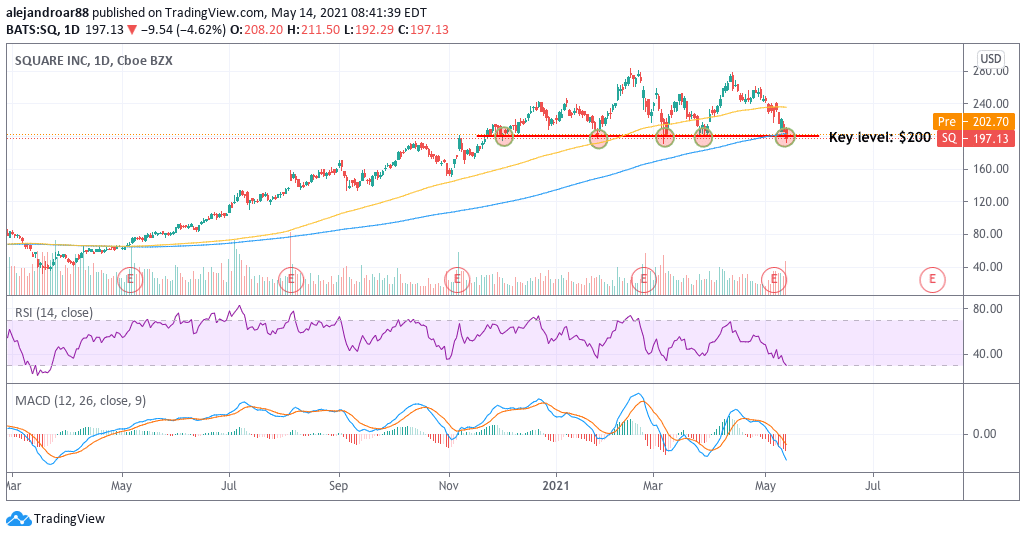Open the earnings E marker near May 2021
Viewport: 1026px width, 537px height.
pos(774,280)
